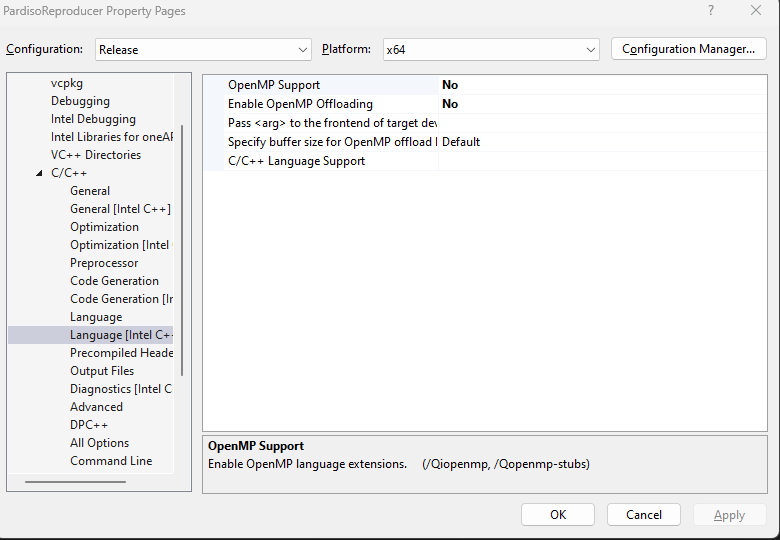Viewport: 780px width, 540px height.
Task: Open the DPC++ settings page
Action: coord(88,425)
